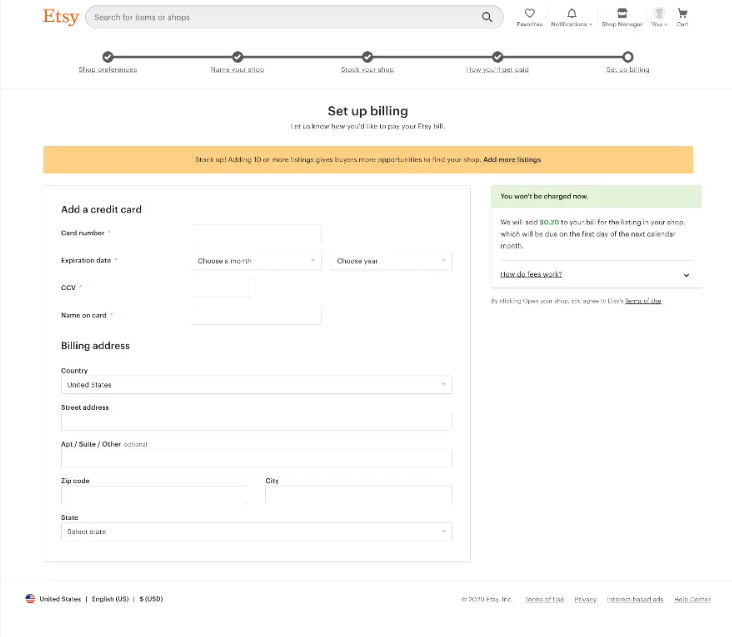The height and width of the screenshot is (637, 732).
Task: Go to Stock your shop step
Action: 367,69
